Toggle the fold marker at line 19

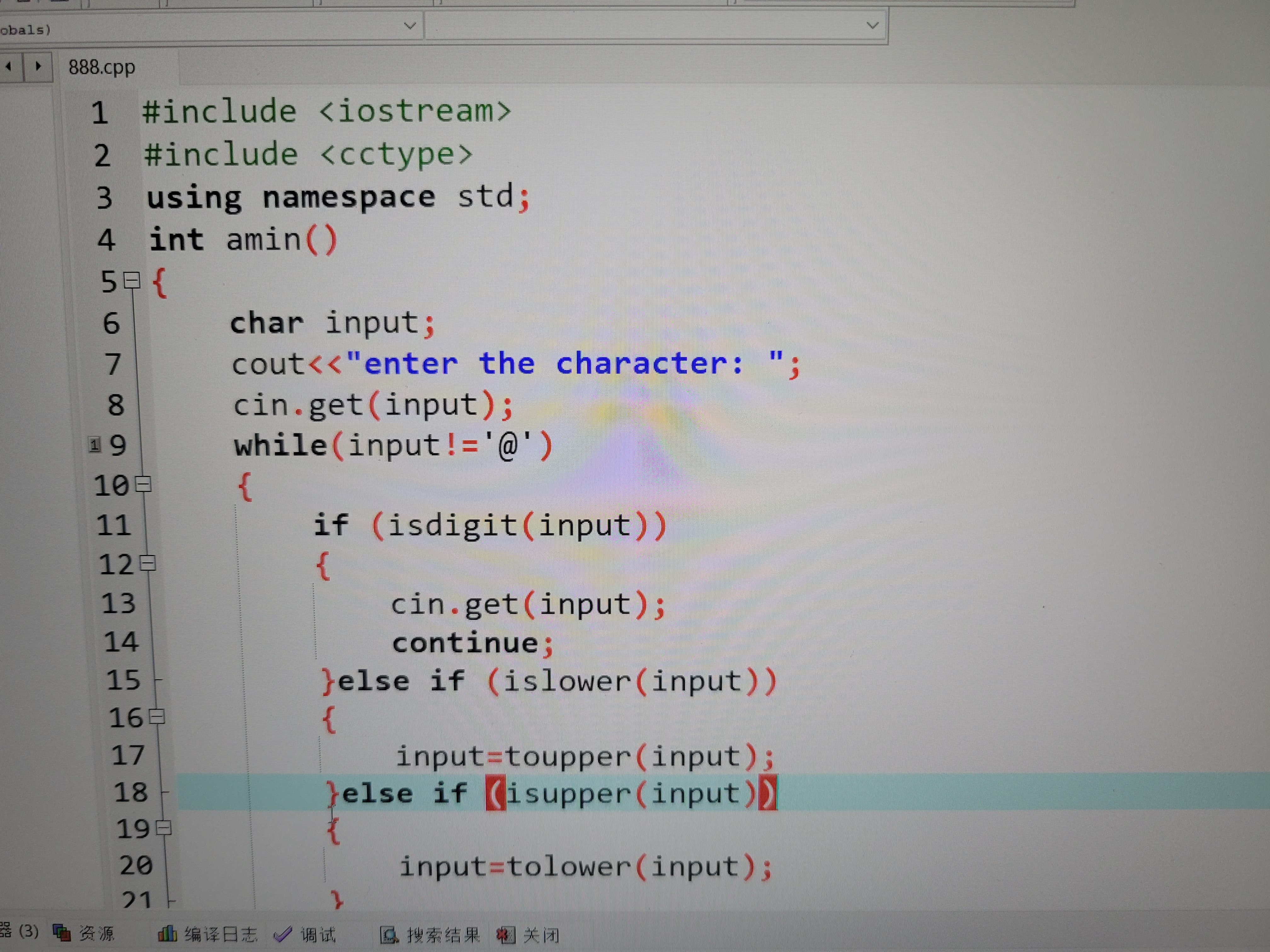coord(163,828)
